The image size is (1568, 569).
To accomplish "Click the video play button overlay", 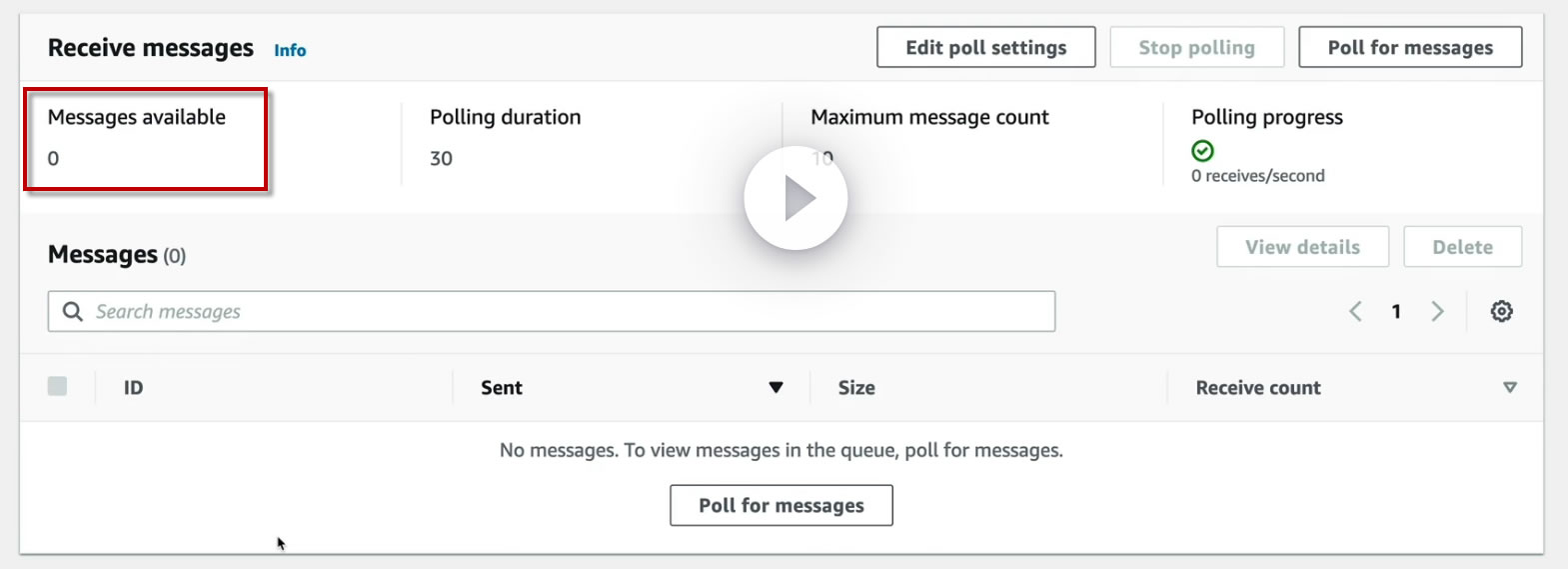I will (x=795, y=198).
